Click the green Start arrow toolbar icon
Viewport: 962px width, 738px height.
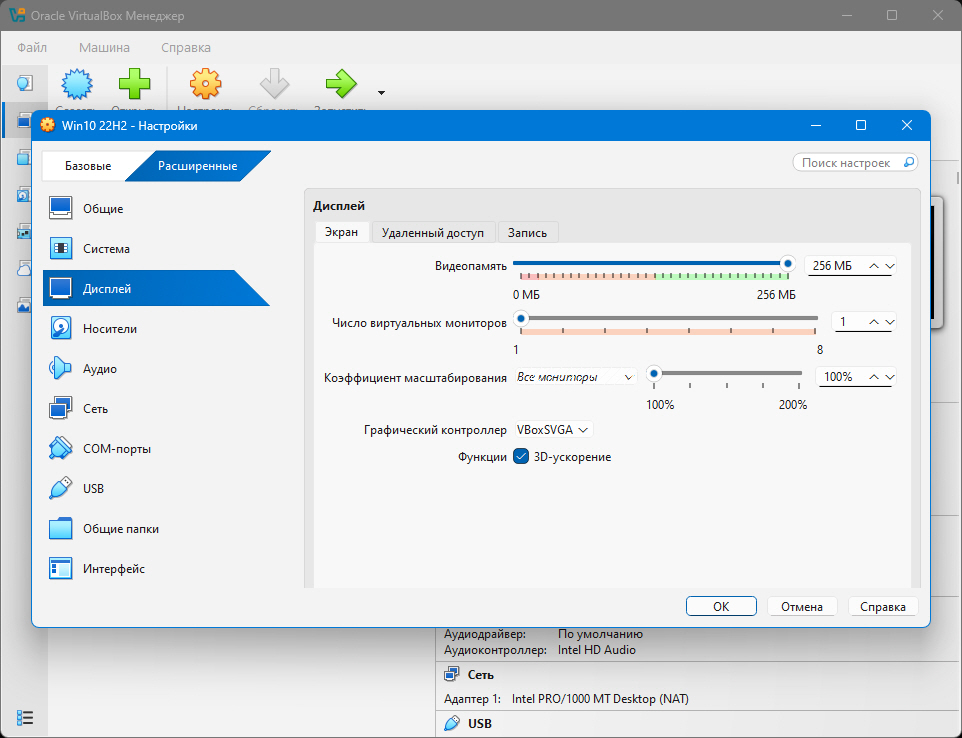tap(341, 84)
